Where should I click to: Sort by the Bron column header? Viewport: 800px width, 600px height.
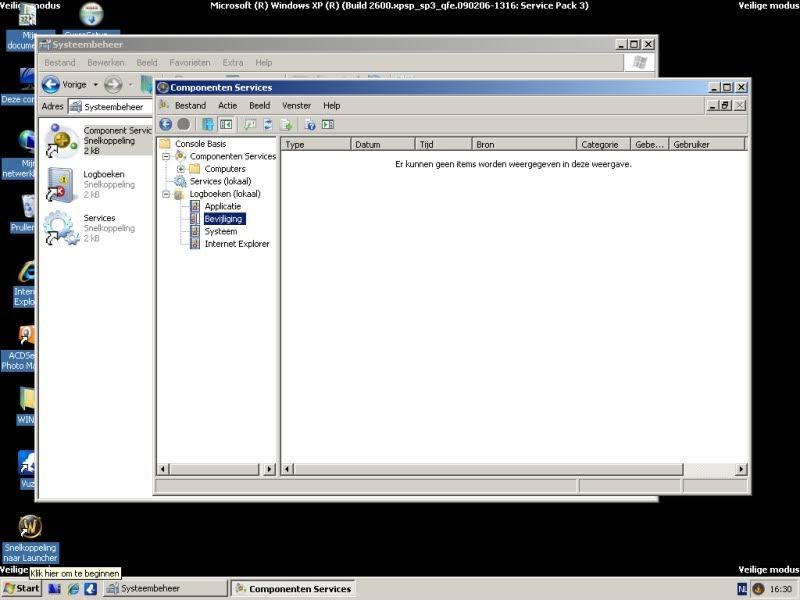[524, 144]
